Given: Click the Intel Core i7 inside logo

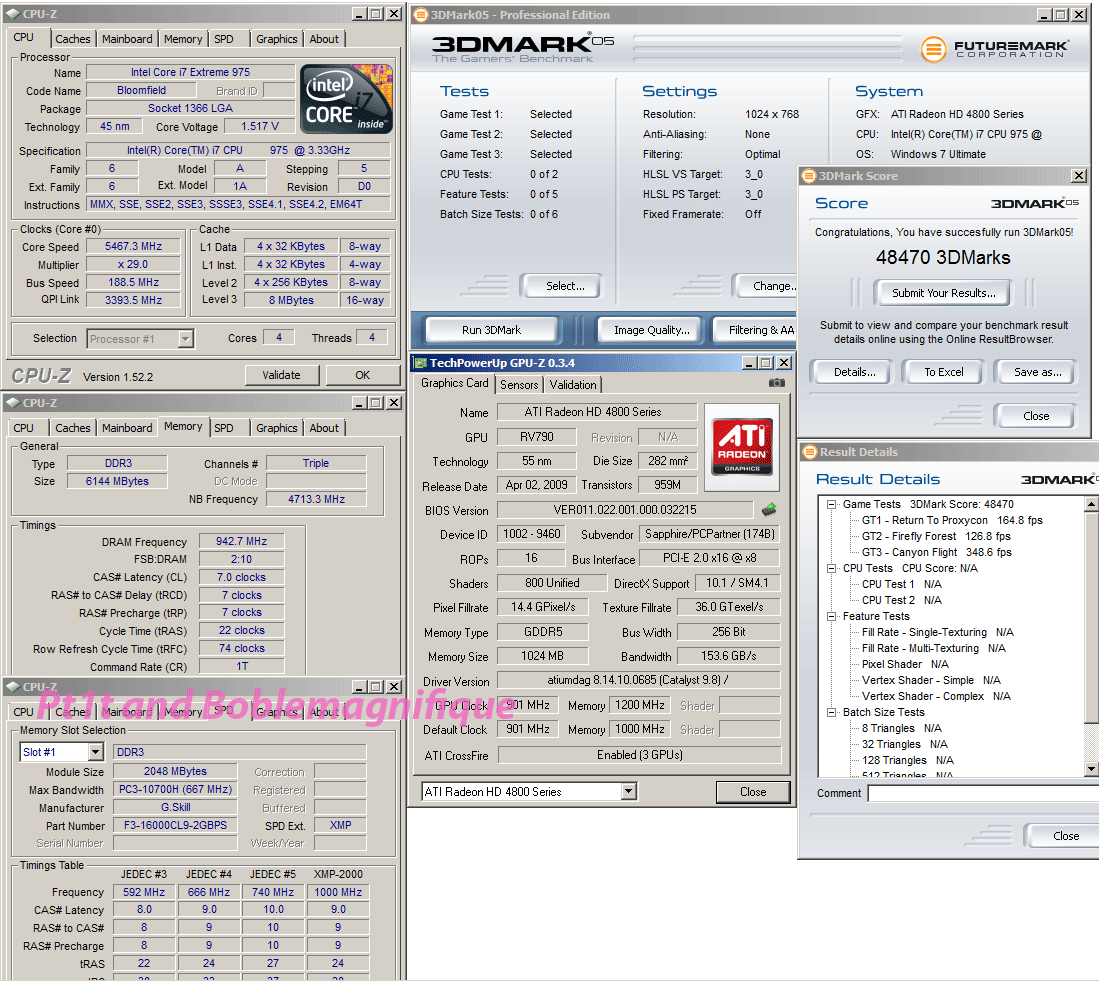Looking at the screenshot, I should point(346,99).
